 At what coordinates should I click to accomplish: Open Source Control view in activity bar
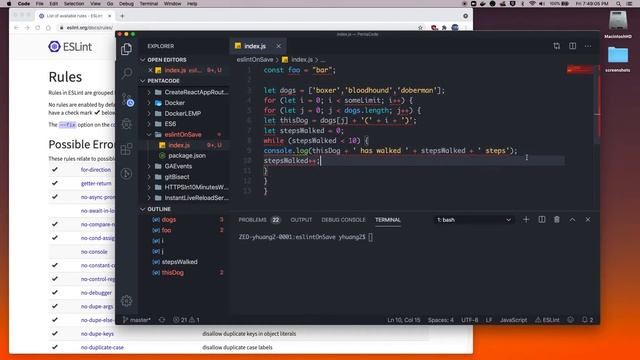(128, 99)
